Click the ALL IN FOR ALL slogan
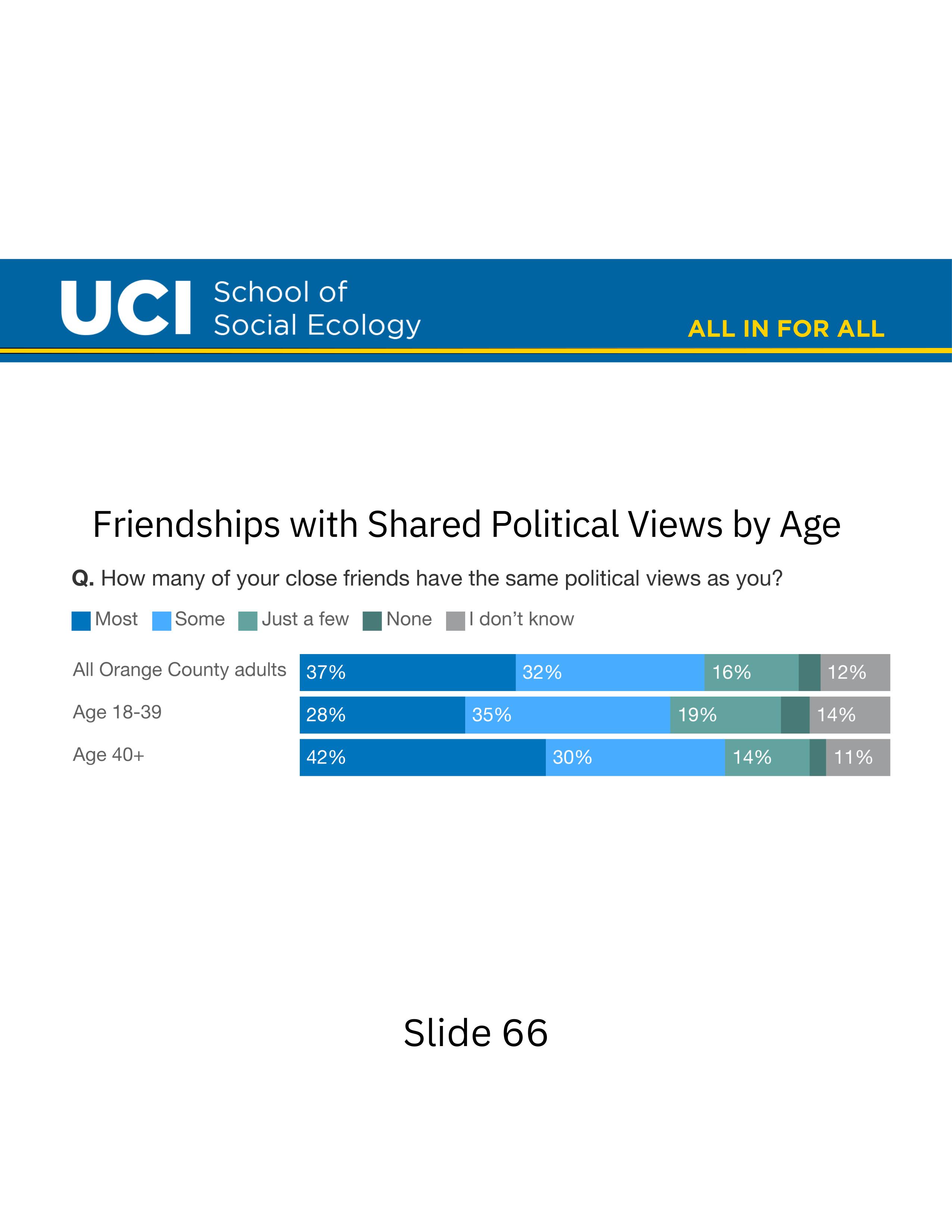This screenshot has width=952, height=1232. click(785, 329)
